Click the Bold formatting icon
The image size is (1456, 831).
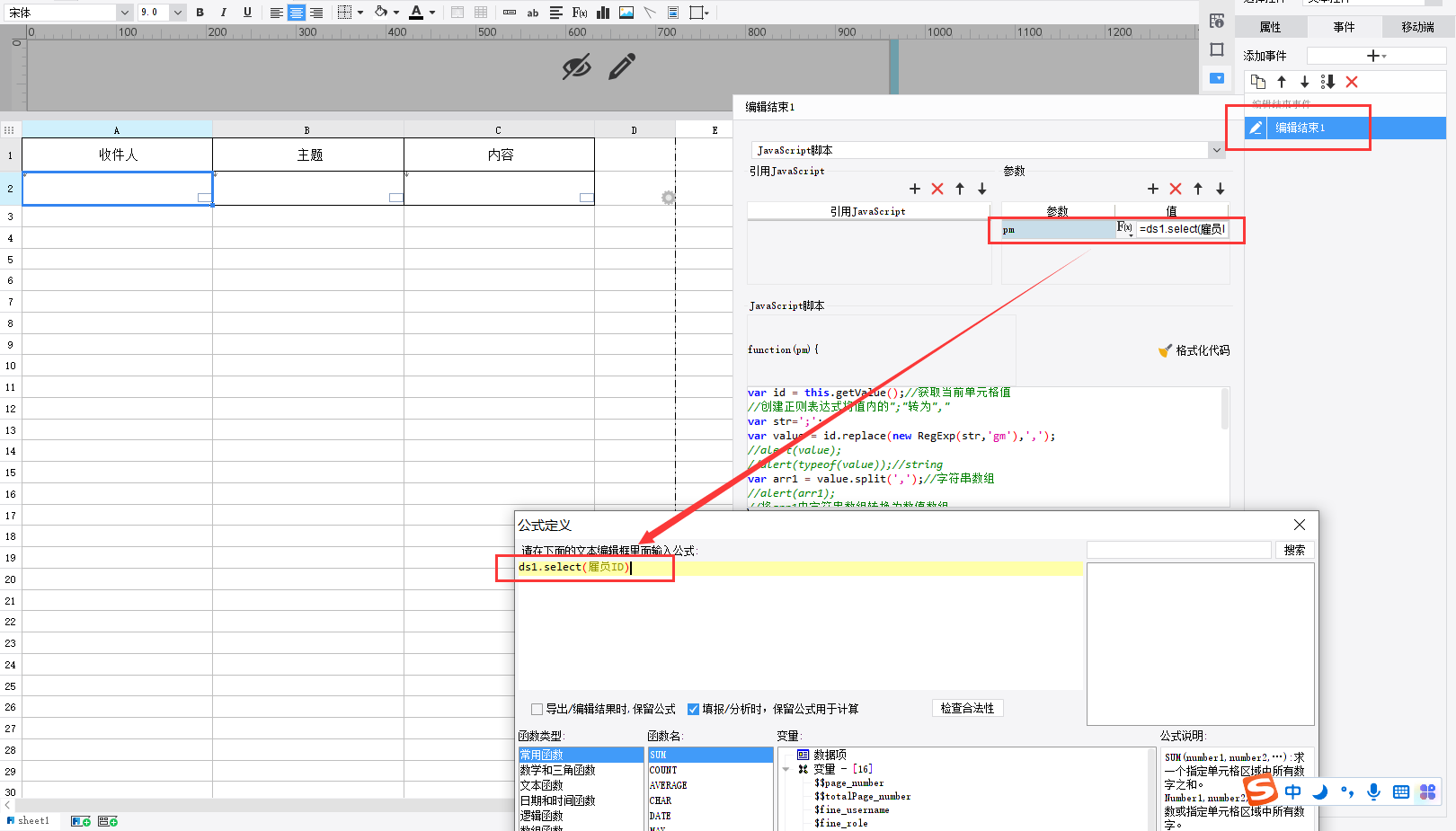click(x=200, y=13)
